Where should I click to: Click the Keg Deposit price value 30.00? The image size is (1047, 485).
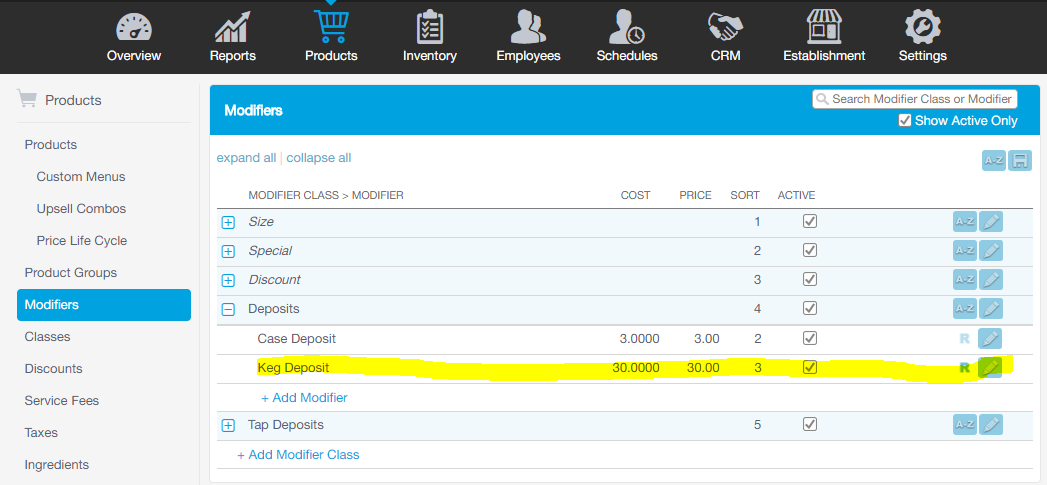[x=703, y=367]
